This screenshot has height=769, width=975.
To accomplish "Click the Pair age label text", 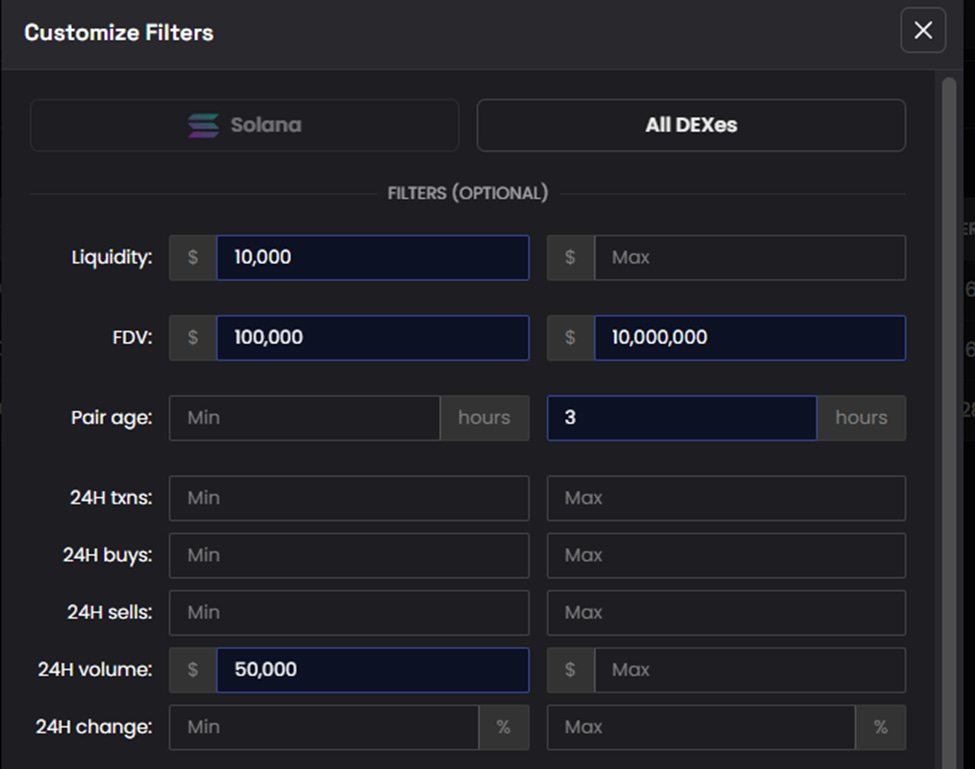I will click(112, 418).
